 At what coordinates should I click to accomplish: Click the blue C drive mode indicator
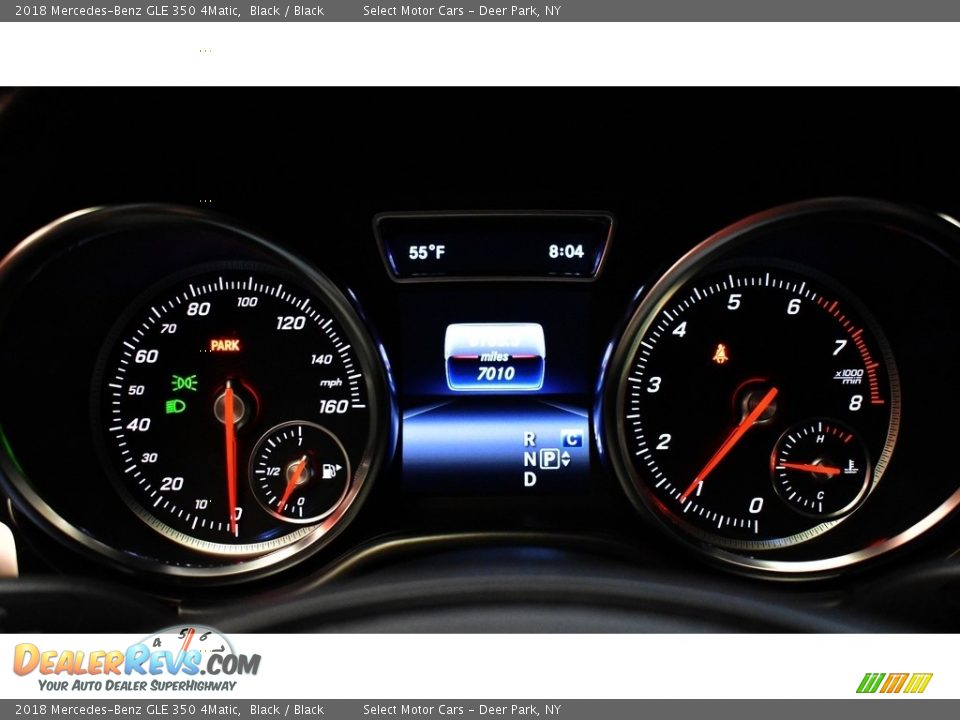pos(571,438)
